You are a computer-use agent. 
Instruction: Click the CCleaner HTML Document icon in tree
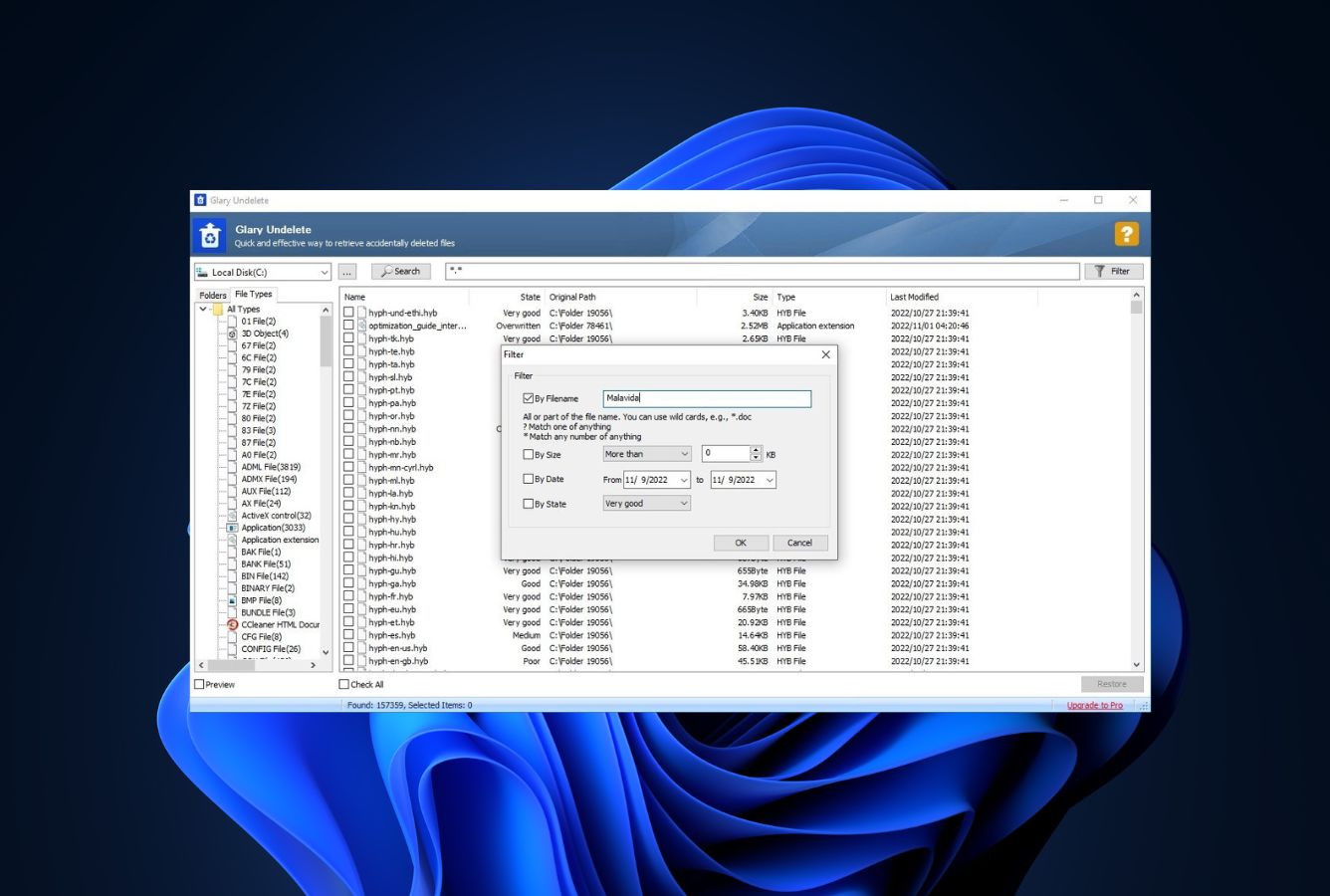[x=232, y=625]
